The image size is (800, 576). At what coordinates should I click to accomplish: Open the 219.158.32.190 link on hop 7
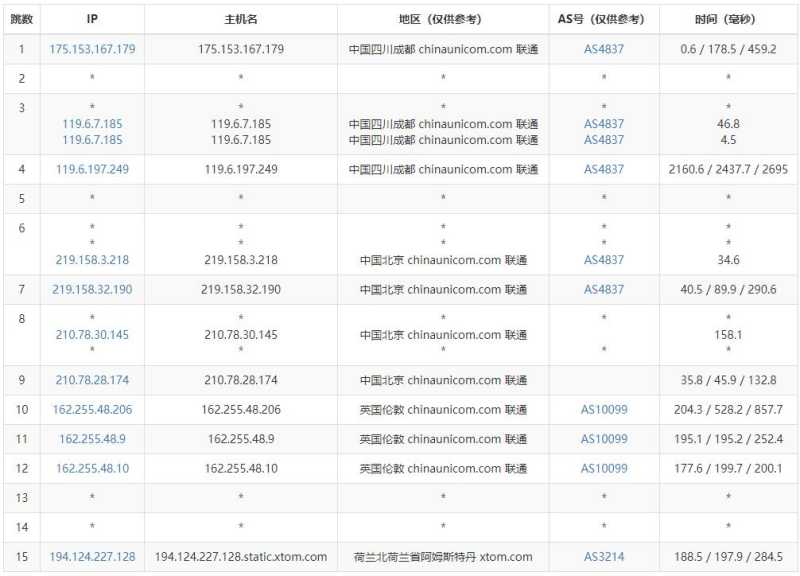pyautogui.click(x=90, y=289)
